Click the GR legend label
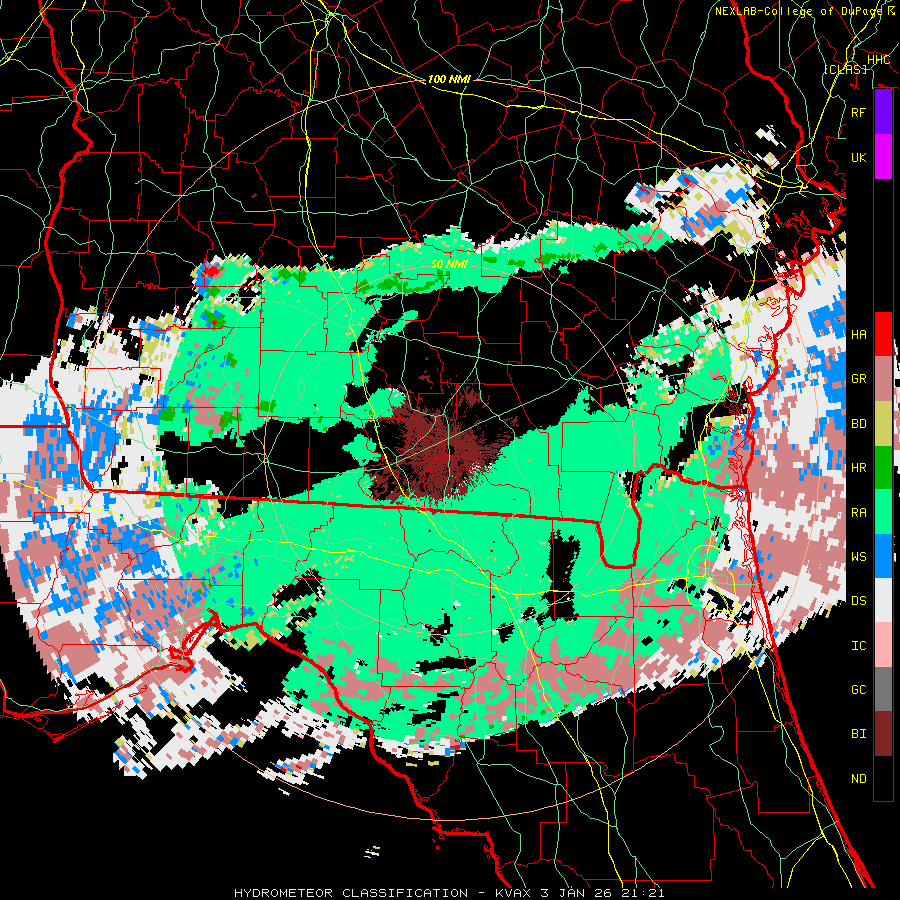900x900 pixels. click(858, 379)
